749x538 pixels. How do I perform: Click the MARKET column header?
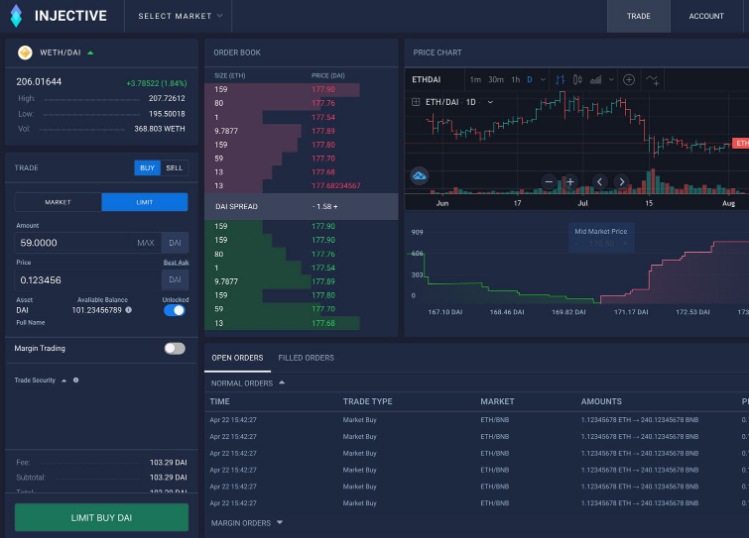pyautogui.click(x=497, y=402)
